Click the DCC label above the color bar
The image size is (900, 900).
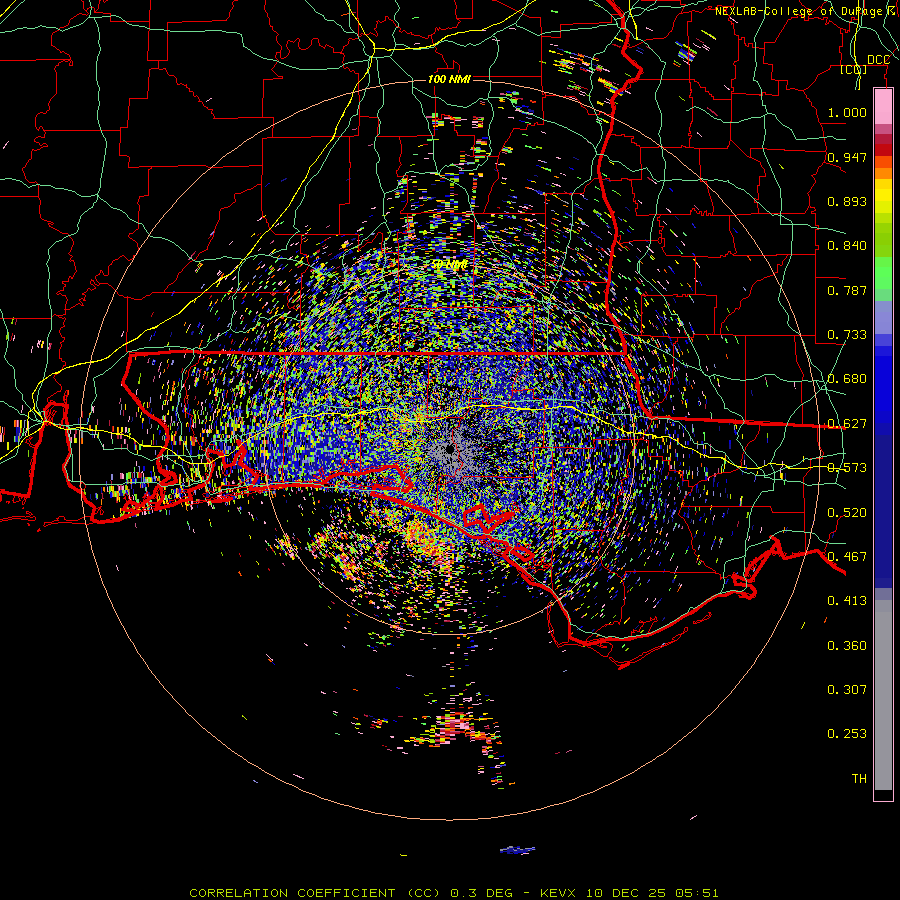tap(878, 60)
